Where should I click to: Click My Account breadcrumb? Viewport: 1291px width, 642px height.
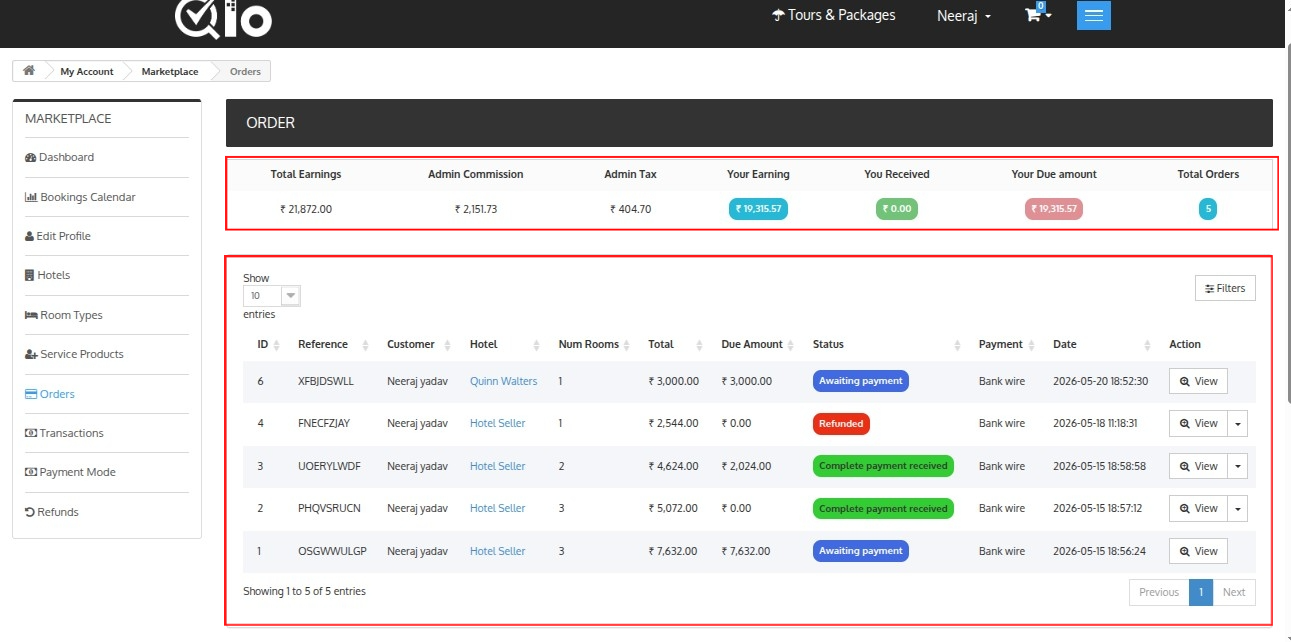[x=87, y=72]
